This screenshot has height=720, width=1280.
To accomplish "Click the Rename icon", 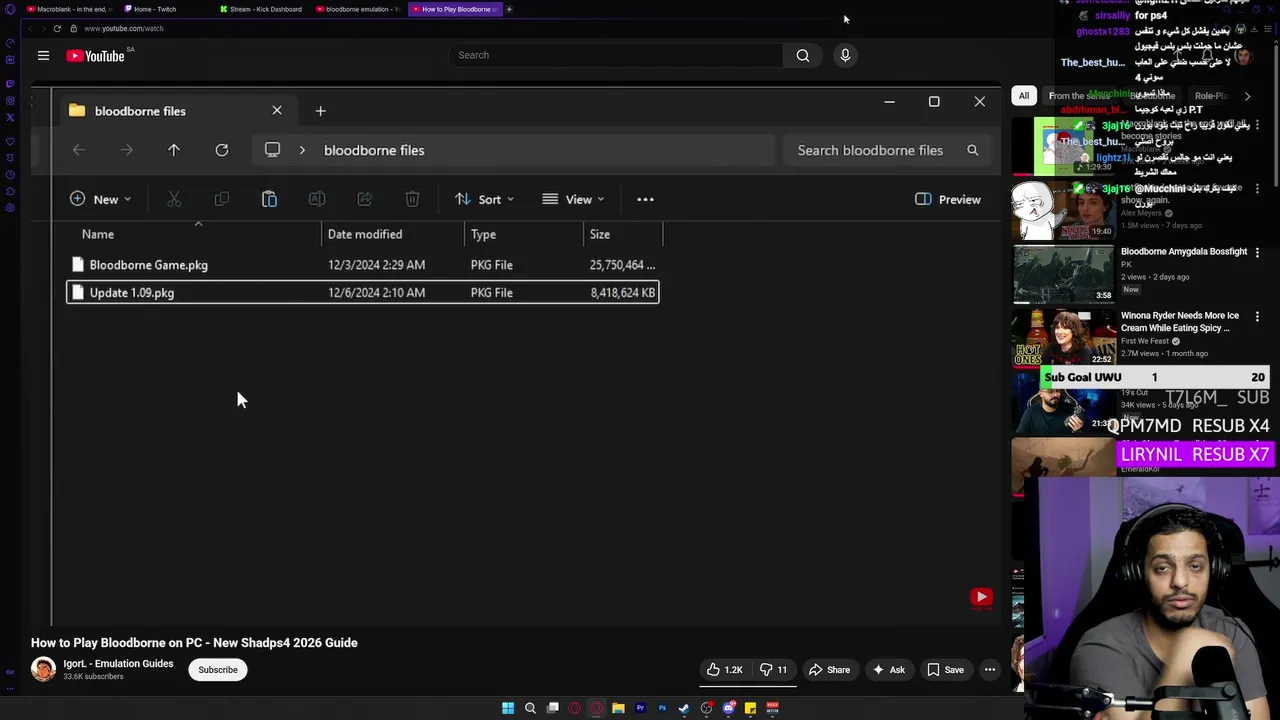I will coord(317,199).
